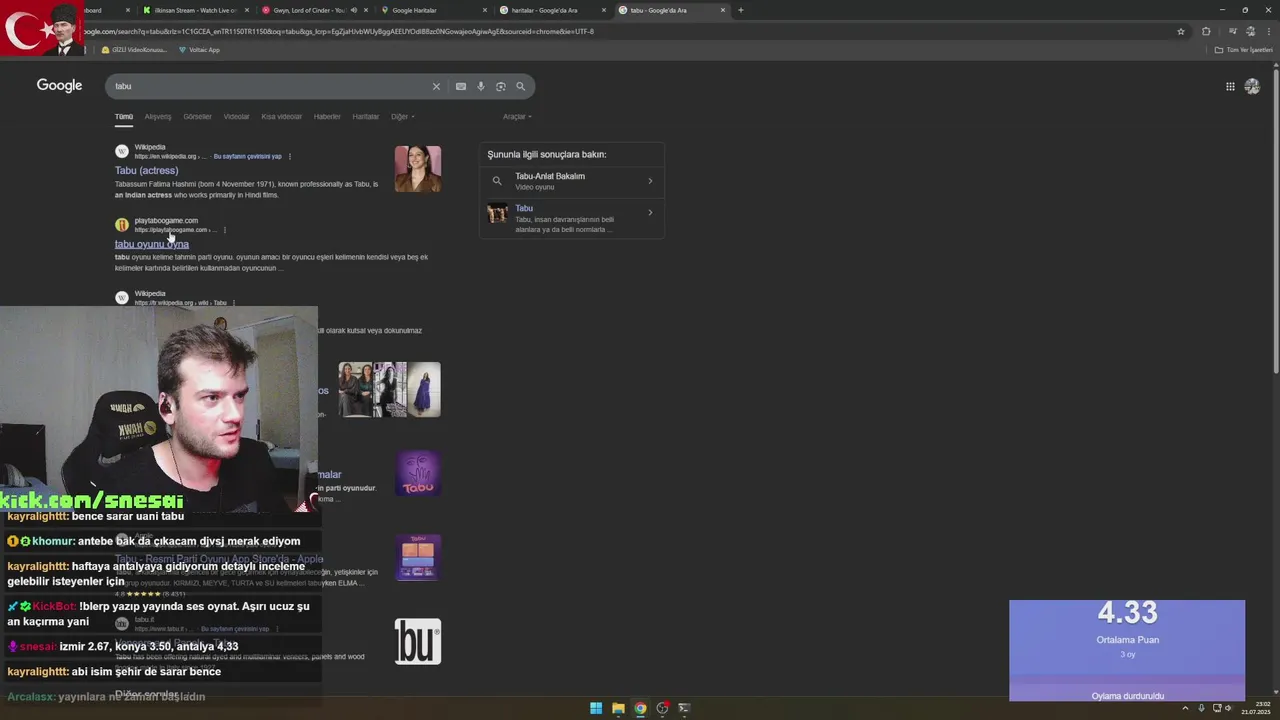Select the Videolar search filter
Screen dimensions: 1280x720
click(236, 116)
